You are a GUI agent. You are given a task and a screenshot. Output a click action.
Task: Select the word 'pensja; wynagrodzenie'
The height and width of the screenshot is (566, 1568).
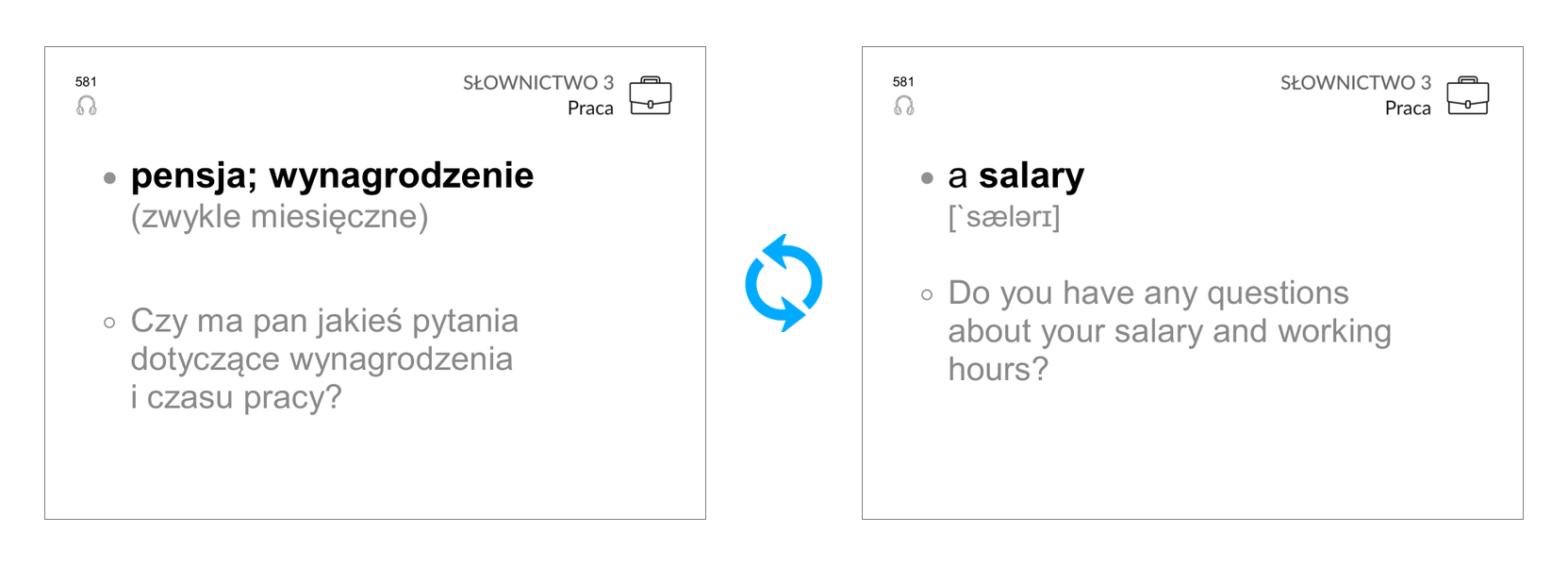point(332,175)
